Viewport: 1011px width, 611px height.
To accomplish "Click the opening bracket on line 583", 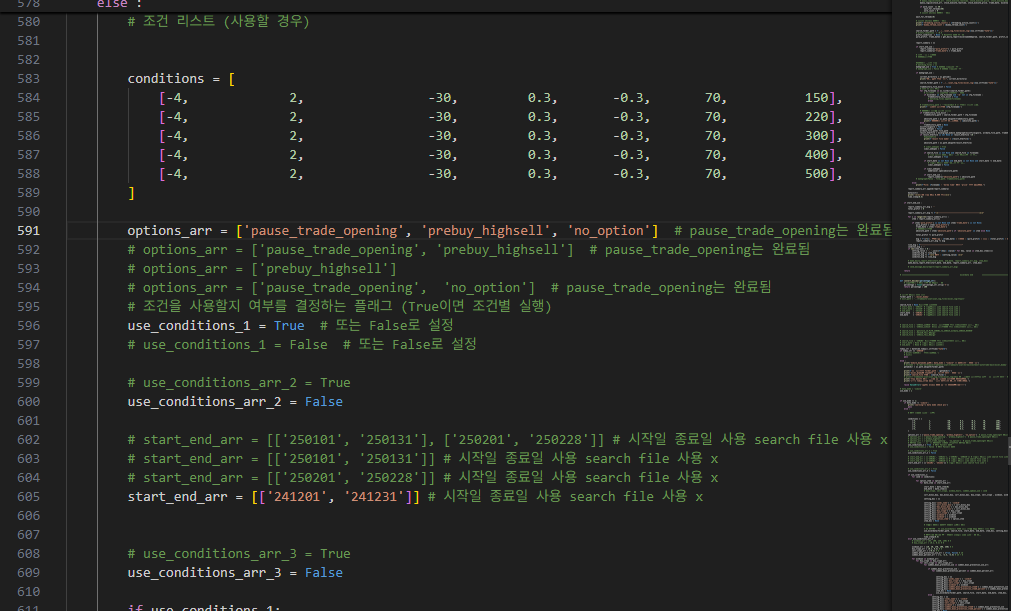I will point(231,79).
